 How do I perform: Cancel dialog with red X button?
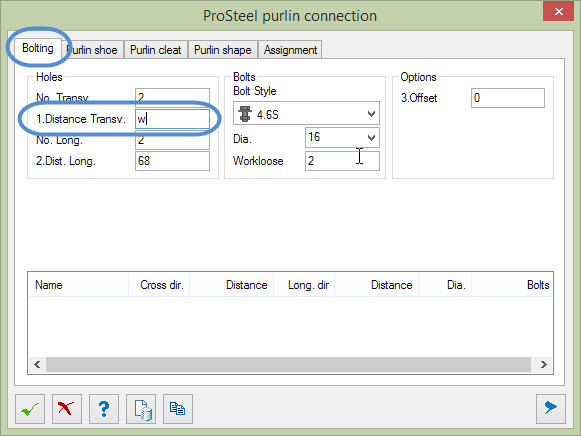click(x=67, y=409)
